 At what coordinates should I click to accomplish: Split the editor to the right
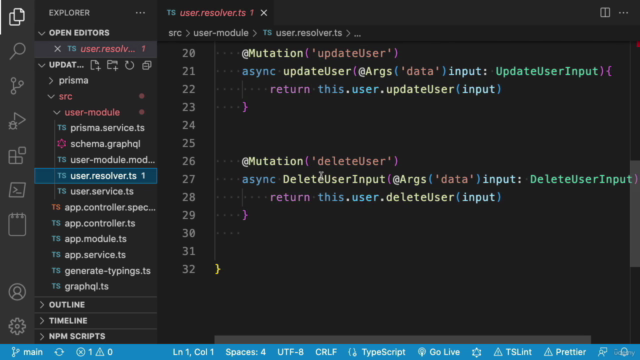coord(605,13)
